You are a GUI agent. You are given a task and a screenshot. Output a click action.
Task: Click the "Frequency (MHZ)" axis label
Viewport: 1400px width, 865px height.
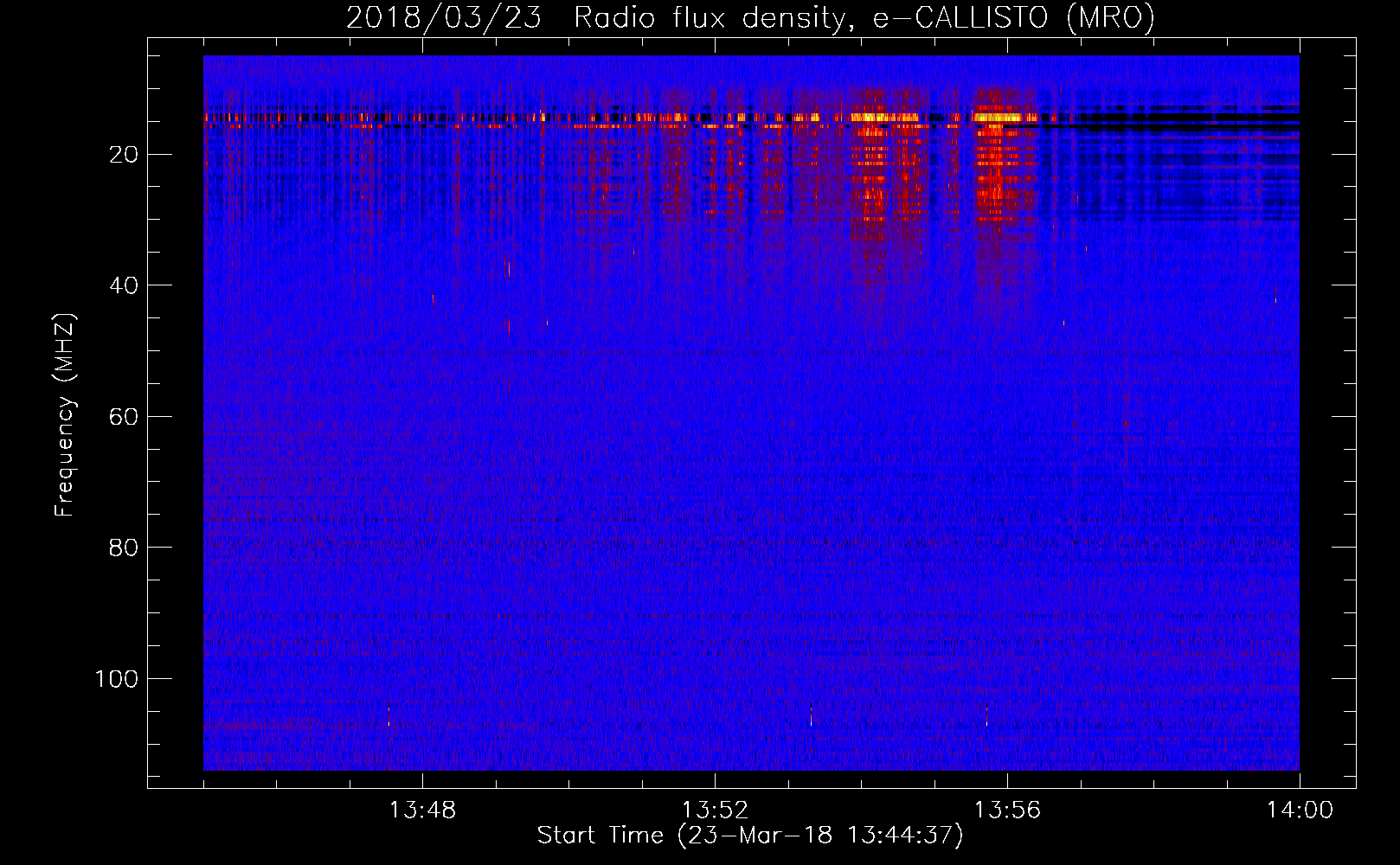pos(65,415)
